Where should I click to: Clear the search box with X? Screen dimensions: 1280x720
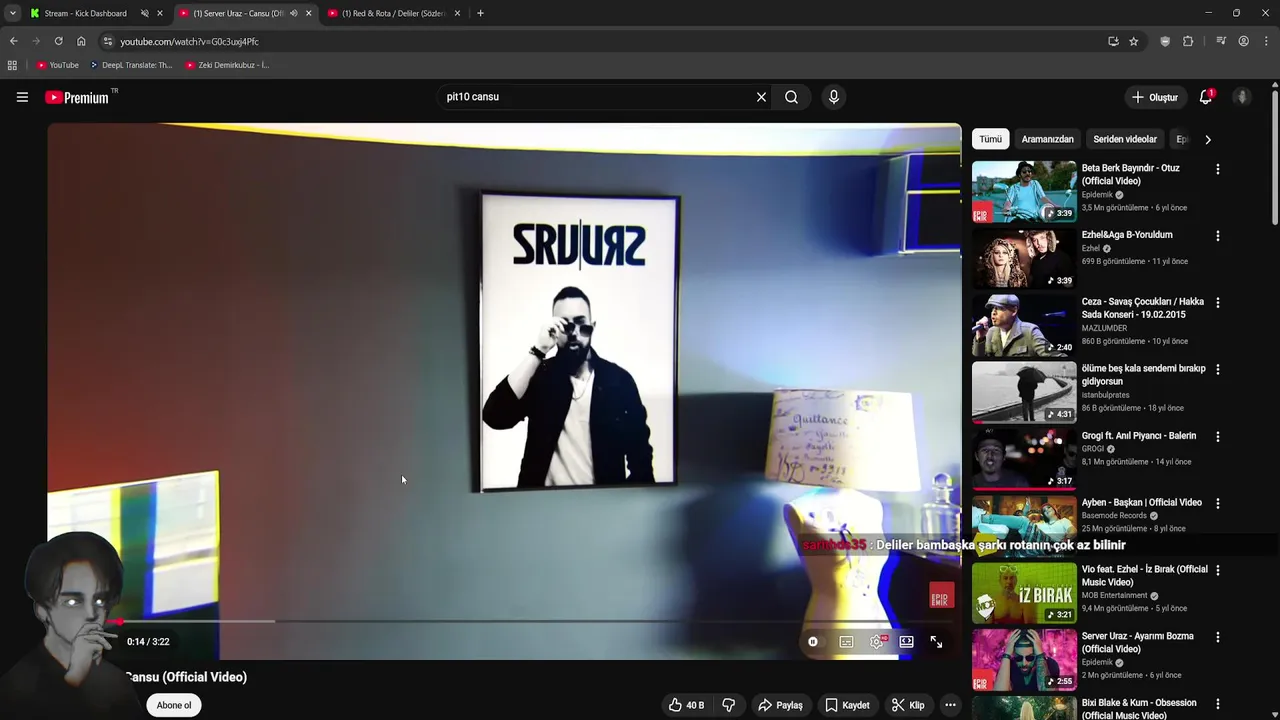[761, 97]
